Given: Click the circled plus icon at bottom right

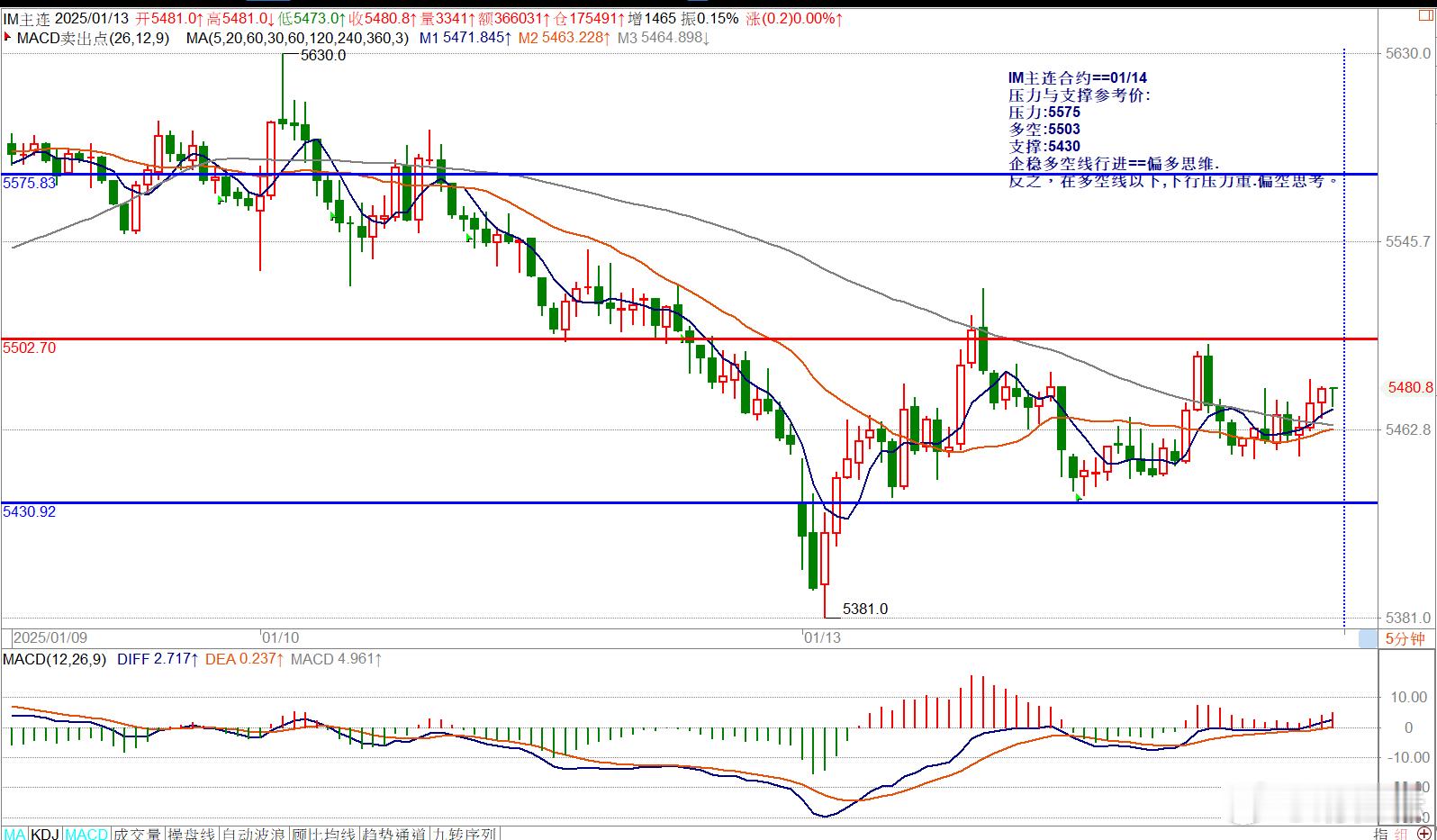Looking at the screenshot, I should (1423, 834).
